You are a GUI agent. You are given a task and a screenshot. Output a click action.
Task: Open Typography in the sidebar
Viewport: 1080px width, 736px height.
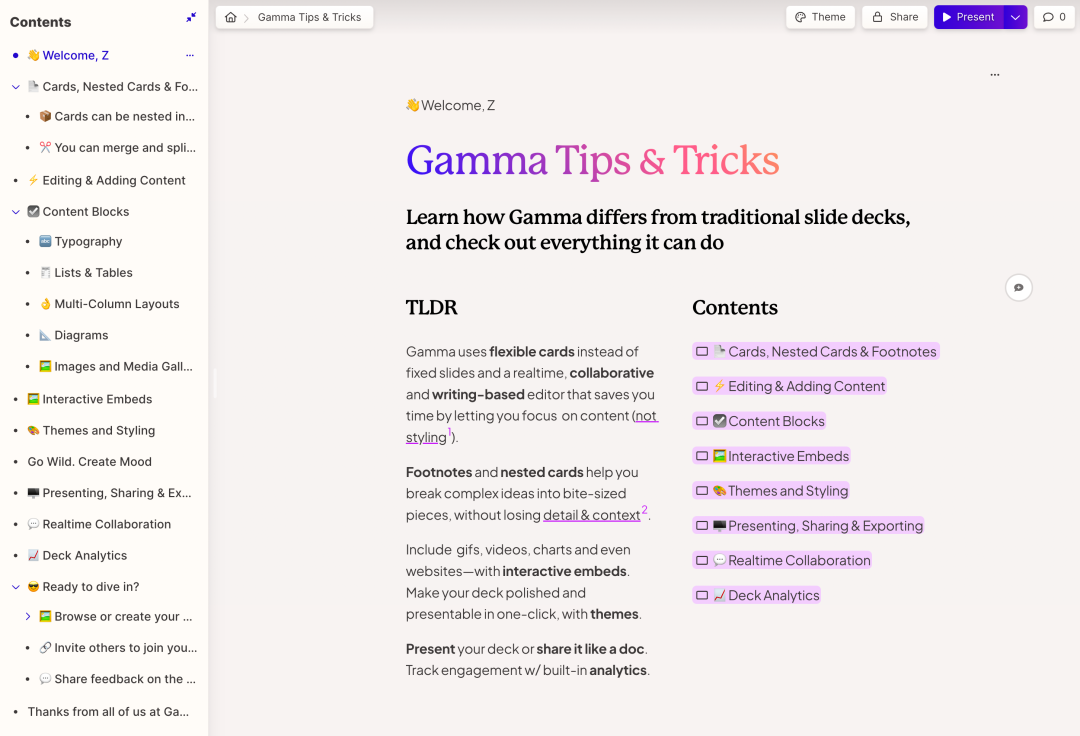81,242
